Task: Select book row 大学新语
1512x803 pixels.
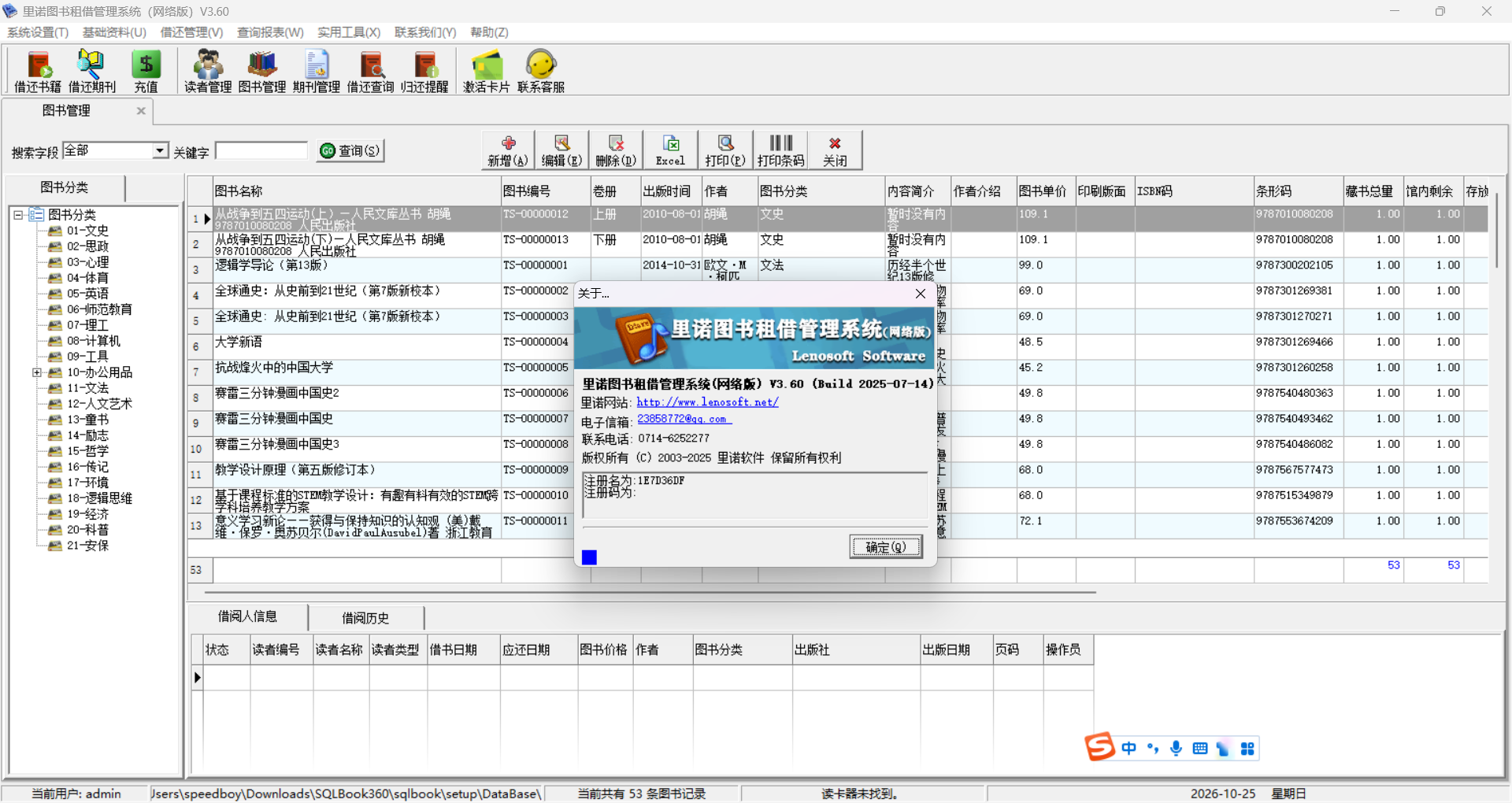Action: click(x=838, y=346)
